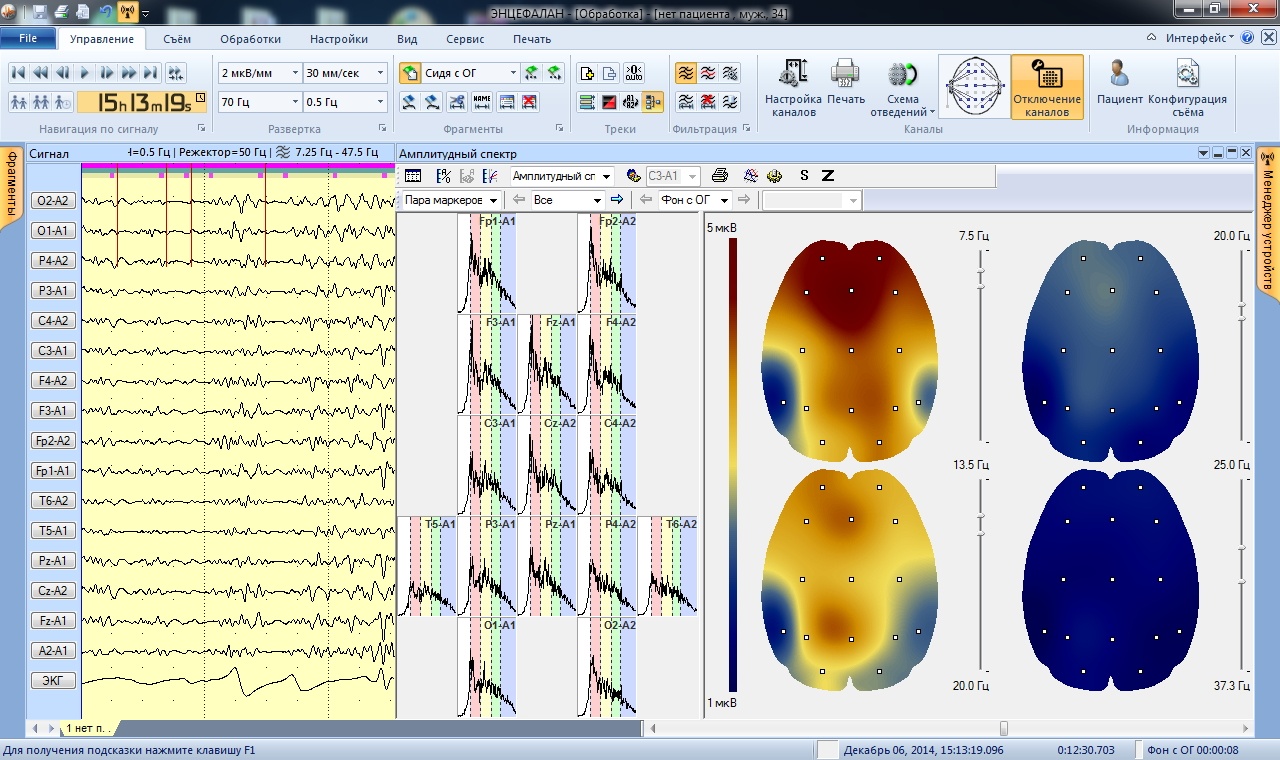1280x760 pixels.
Task: Toggle the O2-A2 channel label
Action: [52, 201]
